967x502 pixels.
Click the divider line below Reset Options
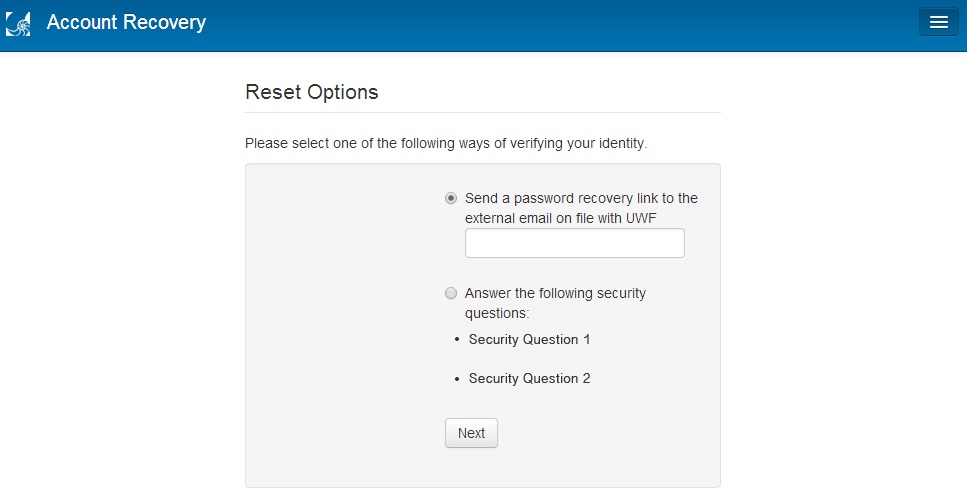(x=482, y=113)
